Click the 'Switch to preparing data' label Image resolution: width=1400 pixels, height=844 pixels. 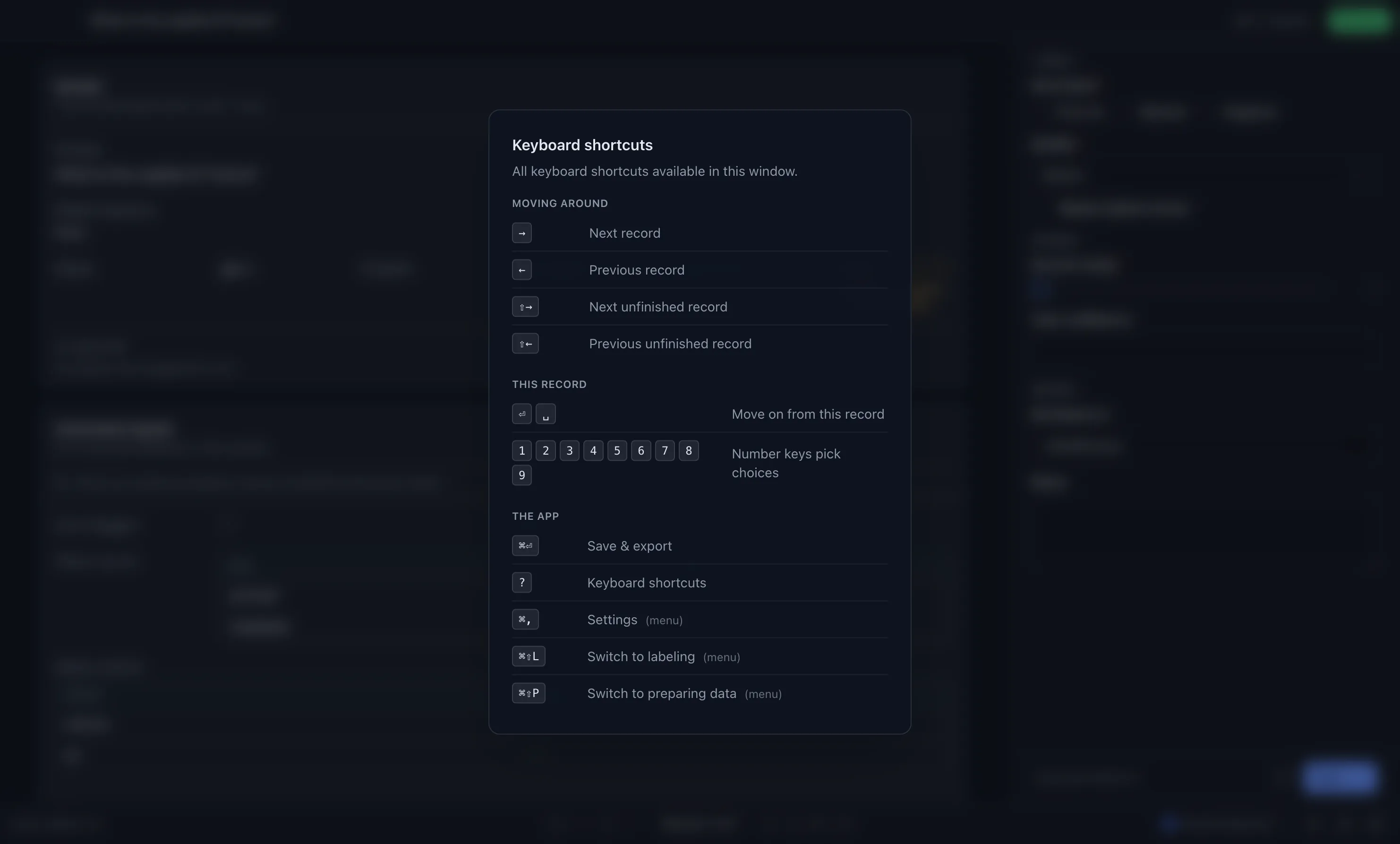point(661,694)
